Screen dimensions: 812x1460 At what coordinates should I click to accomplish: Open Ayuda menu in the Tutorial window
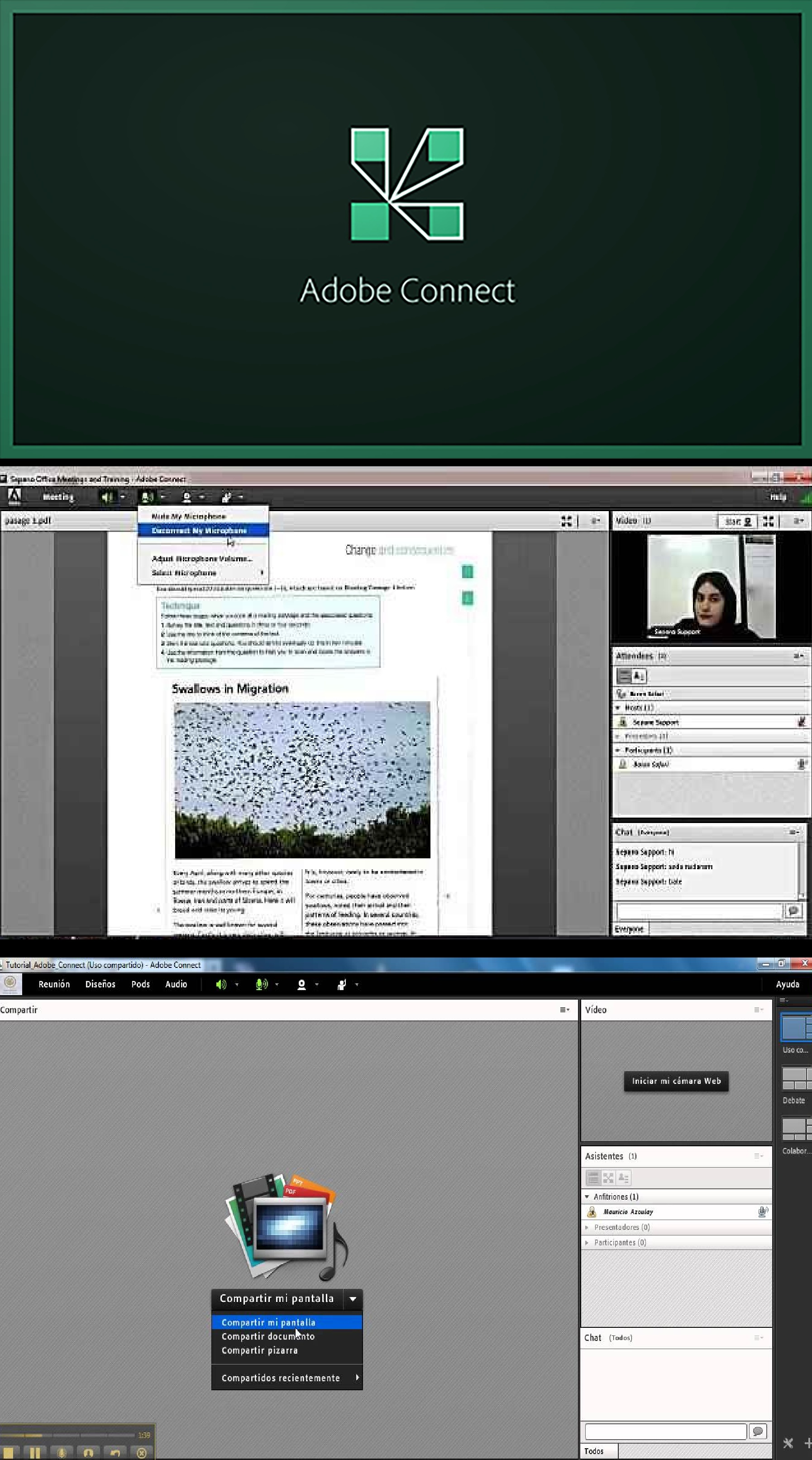coord(788,985)
